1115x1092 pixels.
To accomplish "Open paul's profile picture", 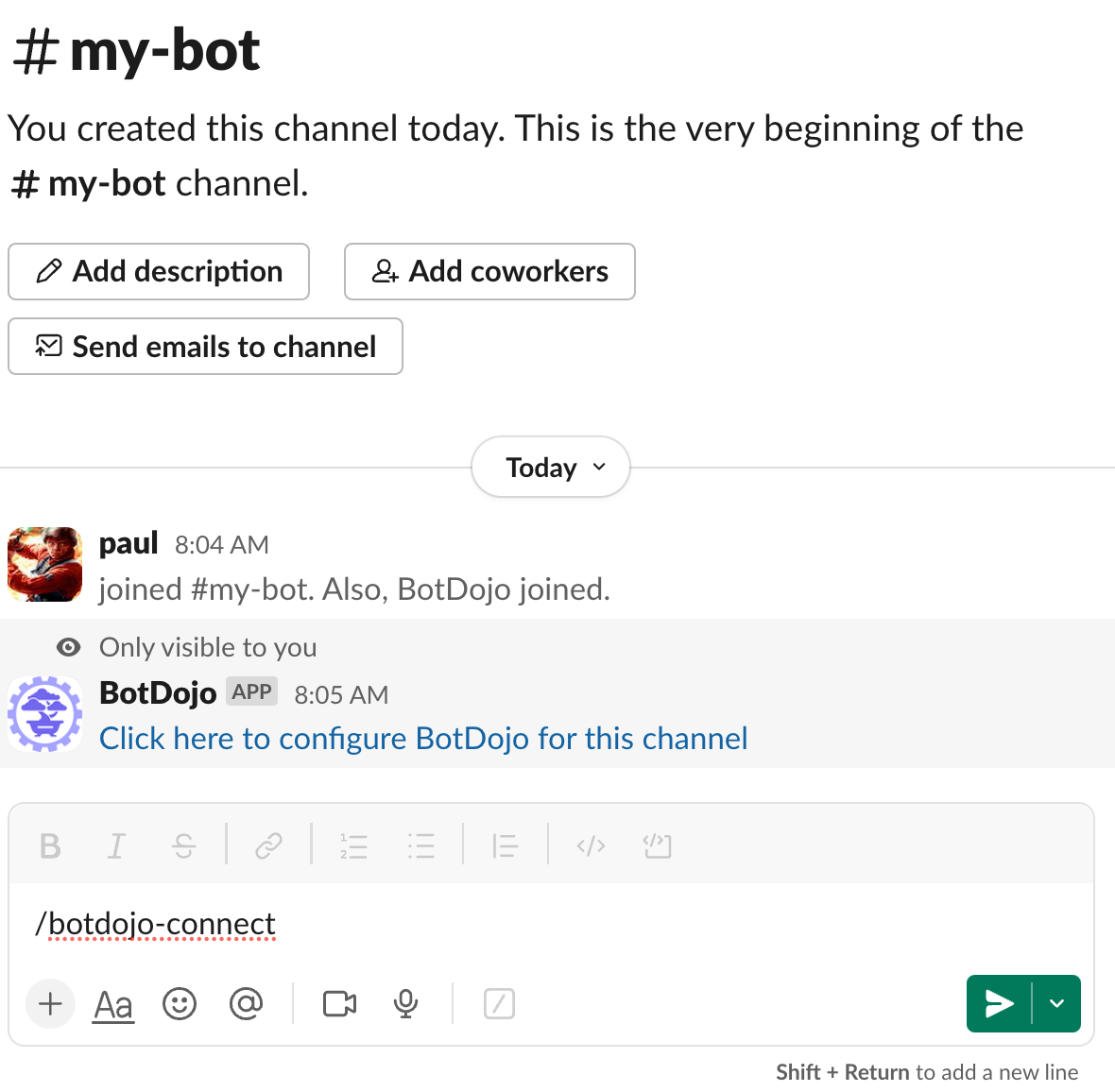I will (x=44, y=565).
